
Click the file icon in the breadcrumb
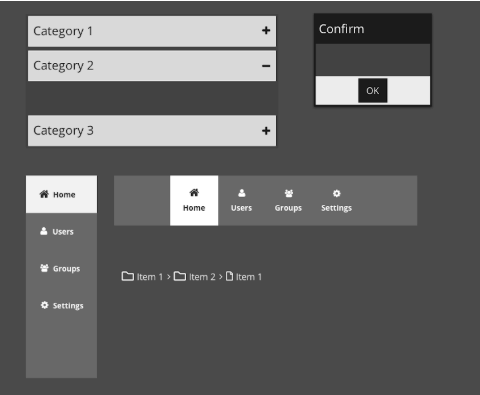(229, 276)
